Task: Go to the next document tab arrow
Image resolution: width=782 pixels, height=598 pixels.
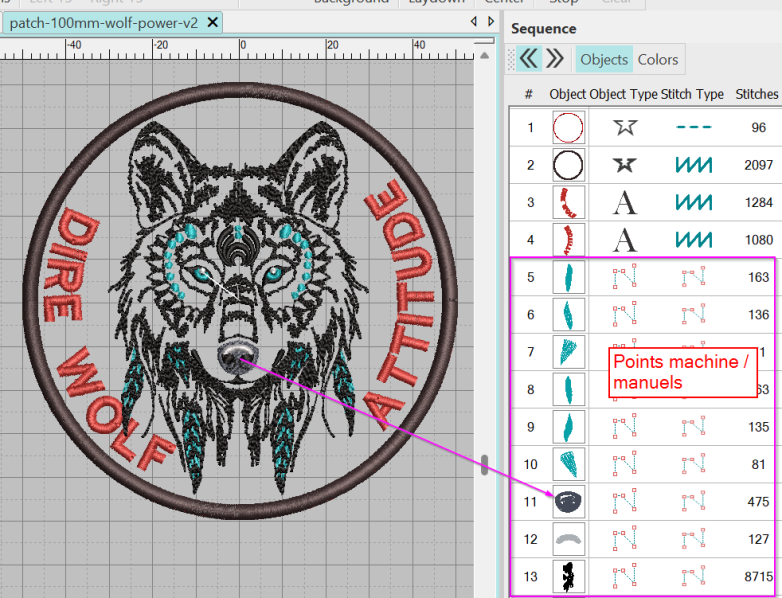Action: tap(491, 21)
